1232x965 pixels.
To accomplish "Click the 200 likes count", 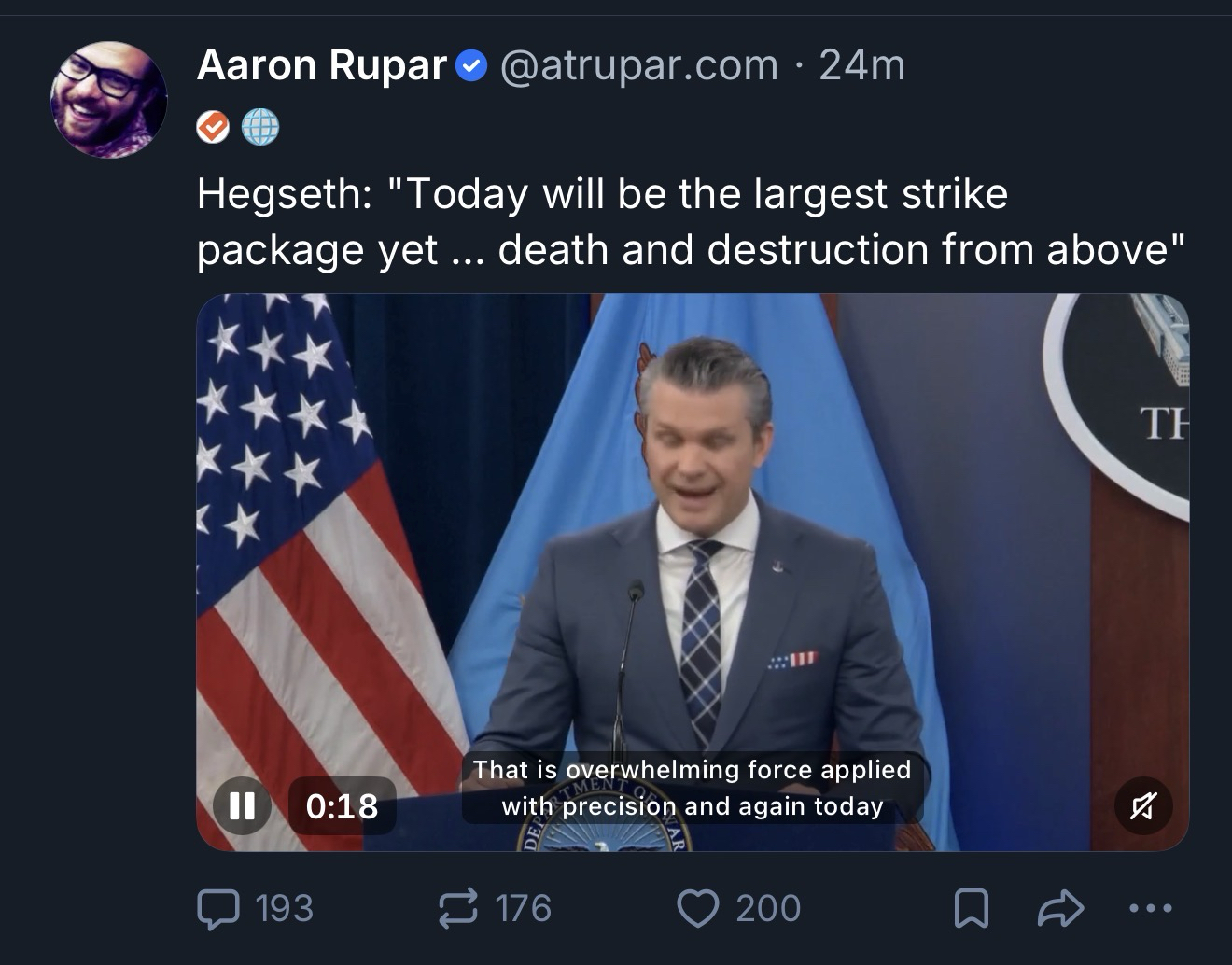I will [768, 908].
